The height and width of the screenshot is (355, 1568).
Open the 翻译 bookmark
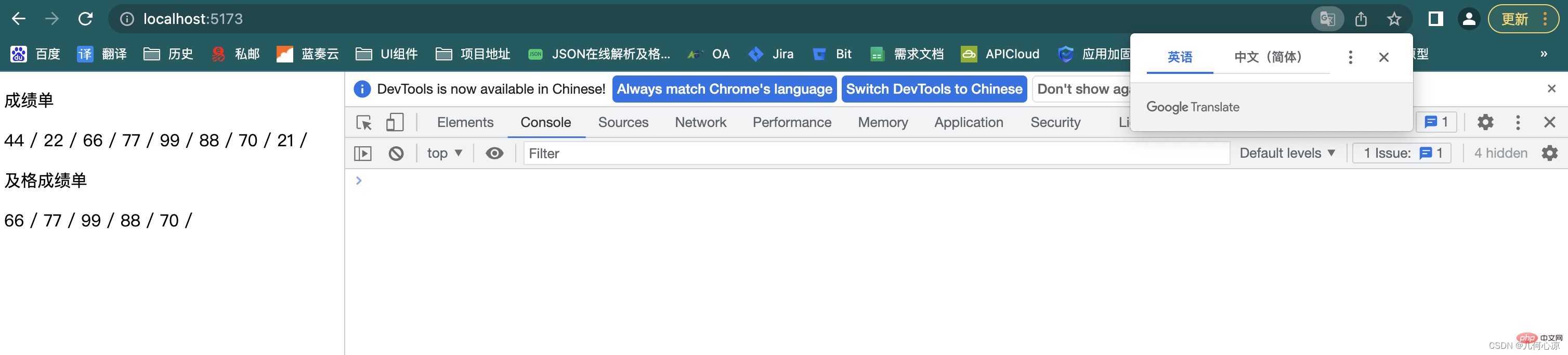coord(102,54)
